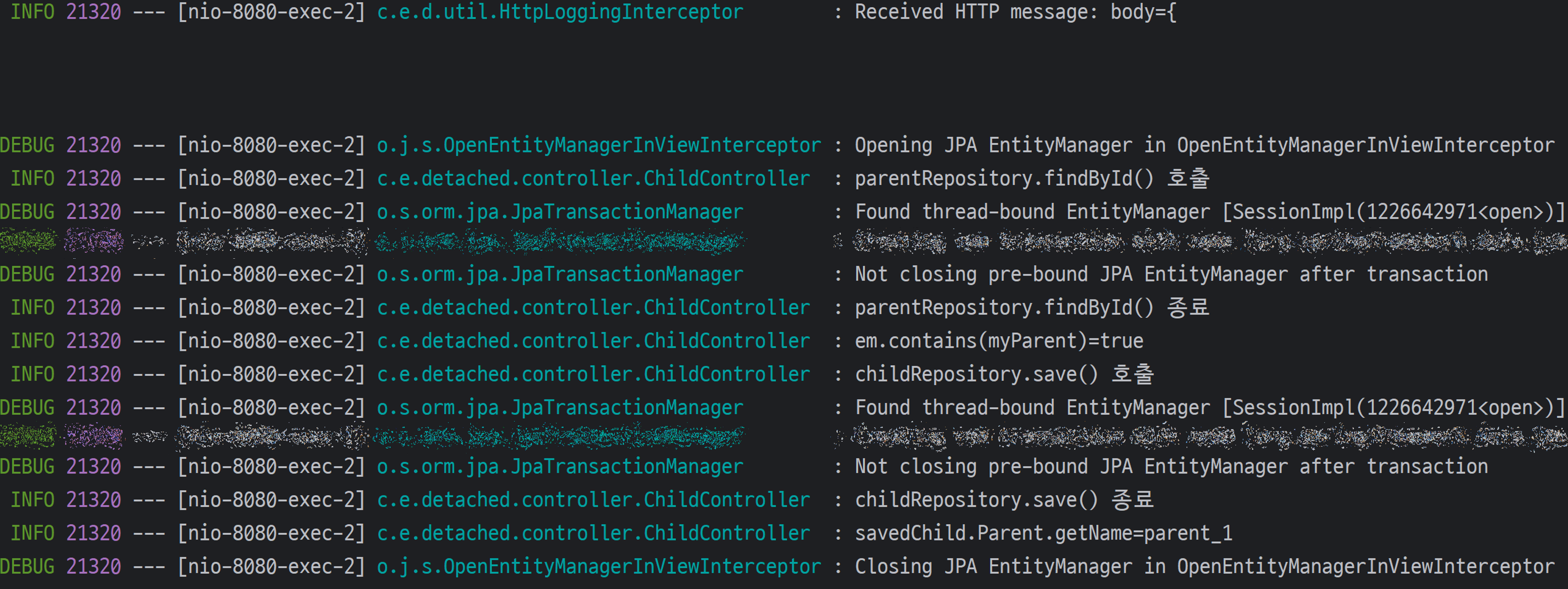Open ChildController link on "childRepository.save() 호출" line
Screen dimensions: 1568x589
pos(594,374)
